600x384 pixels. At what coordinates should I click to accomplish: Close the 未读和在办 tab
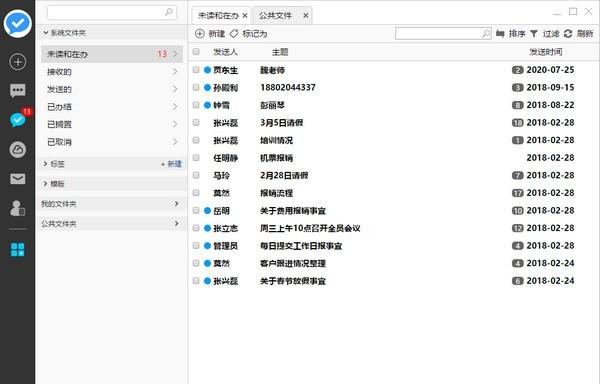245,16
